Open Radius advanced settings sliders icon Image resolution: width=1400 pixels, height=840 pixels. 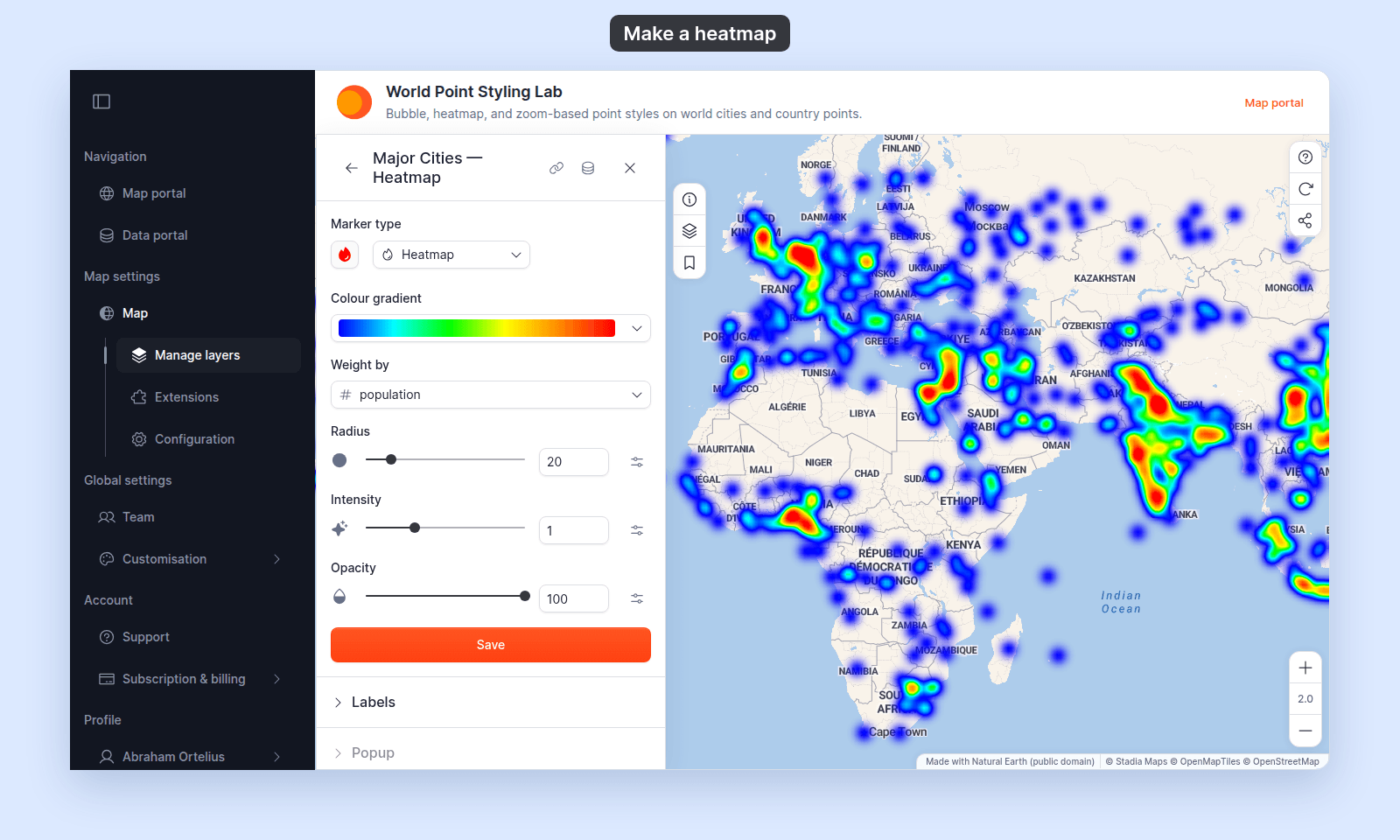(x=637, y=462)
